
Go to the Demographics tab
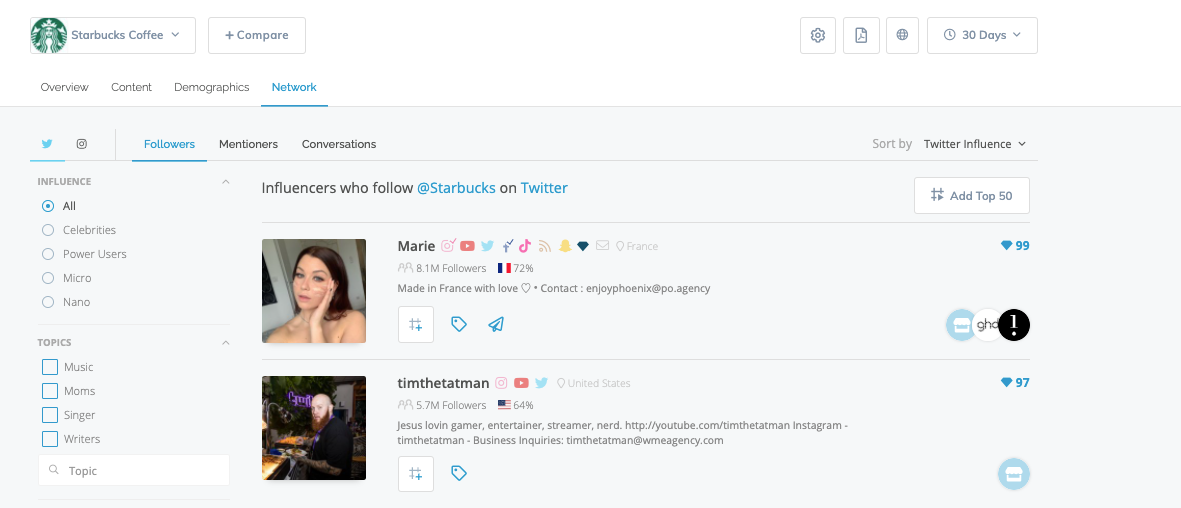click(212, 87)
